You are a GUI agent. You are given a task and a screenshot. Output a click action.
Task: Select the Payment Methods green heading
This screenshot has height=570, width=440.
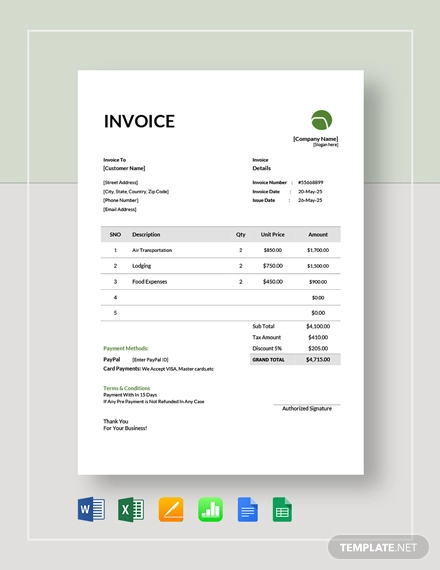pos(126,348)
